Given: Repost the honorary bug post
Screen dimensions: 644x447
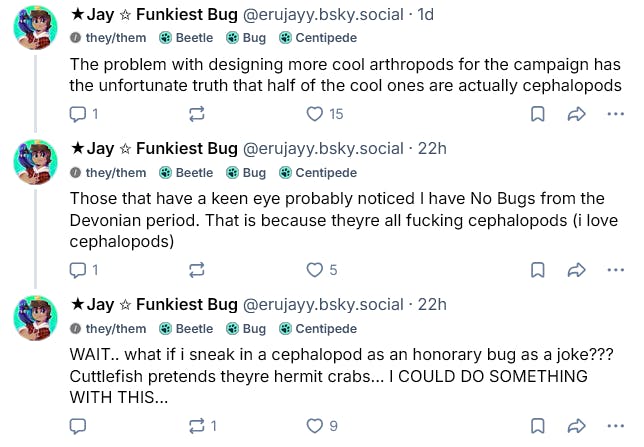Looking at the screenshot, I should point(196,425).
